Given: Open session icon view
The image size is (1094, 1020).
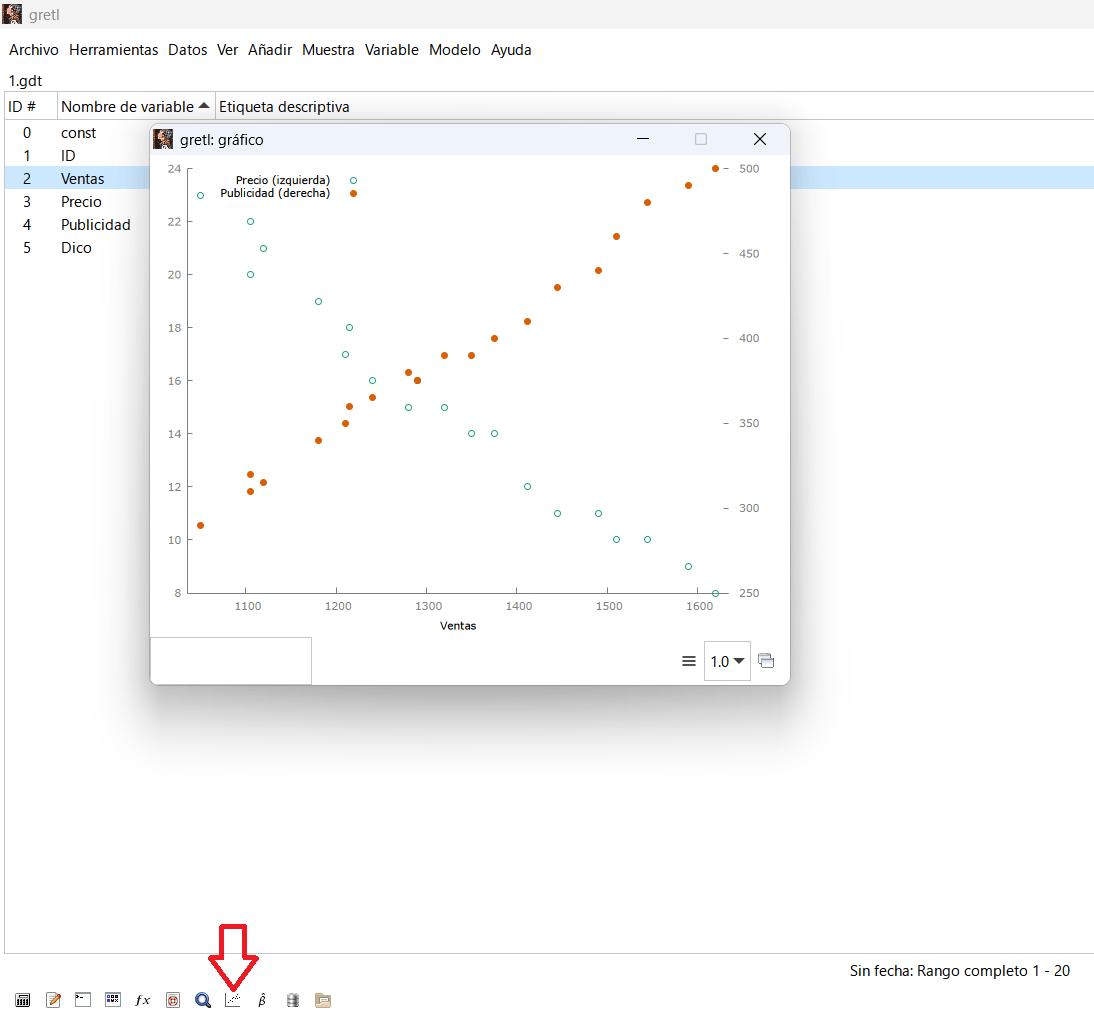Looking at the screenshot, I should click(x=113, y=1000).
